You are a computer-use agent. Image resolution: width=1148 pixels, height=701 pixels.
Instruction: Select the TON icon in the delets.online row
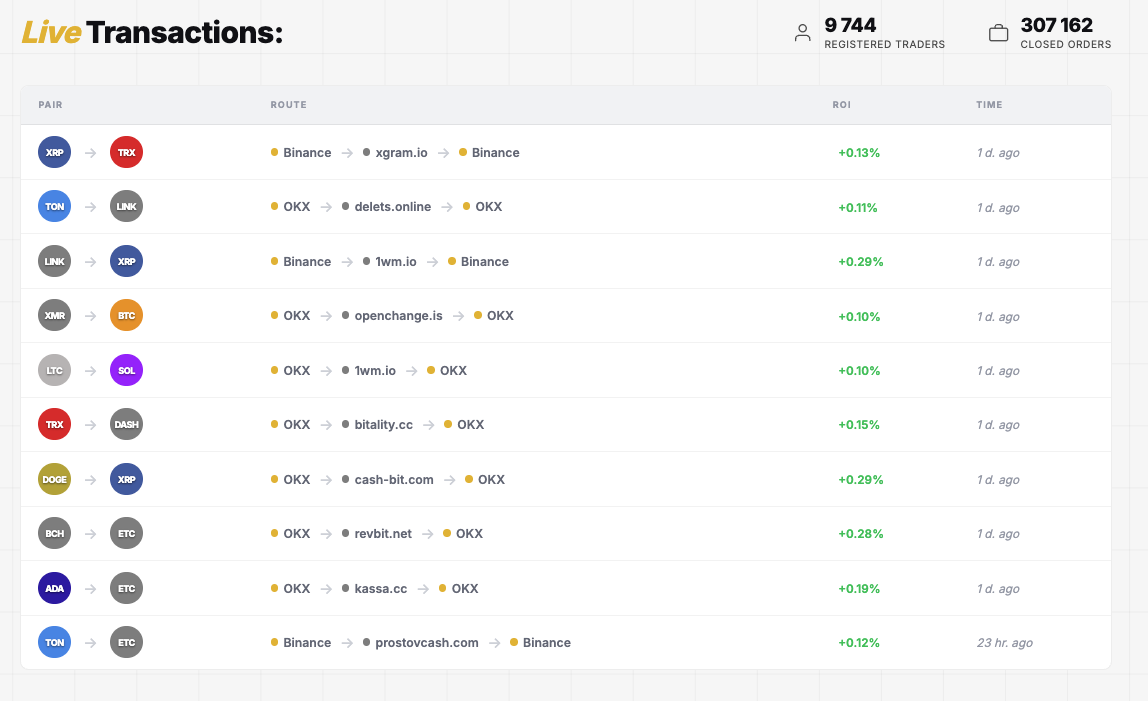point(54,207)
